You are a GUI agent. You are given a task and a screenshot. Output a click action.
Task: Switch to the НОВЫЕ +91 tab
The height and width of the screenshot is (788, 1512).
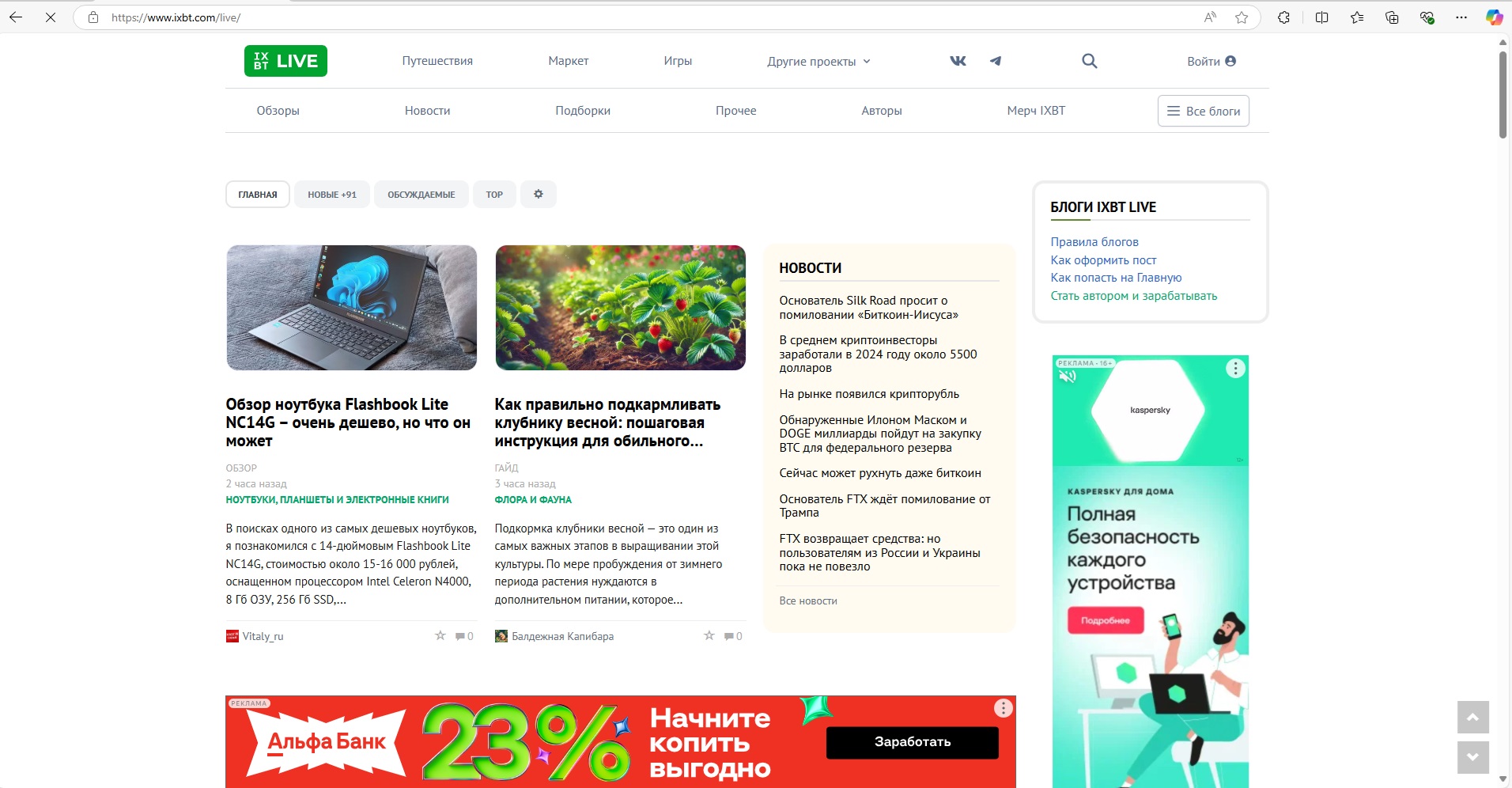coord(332,194)
